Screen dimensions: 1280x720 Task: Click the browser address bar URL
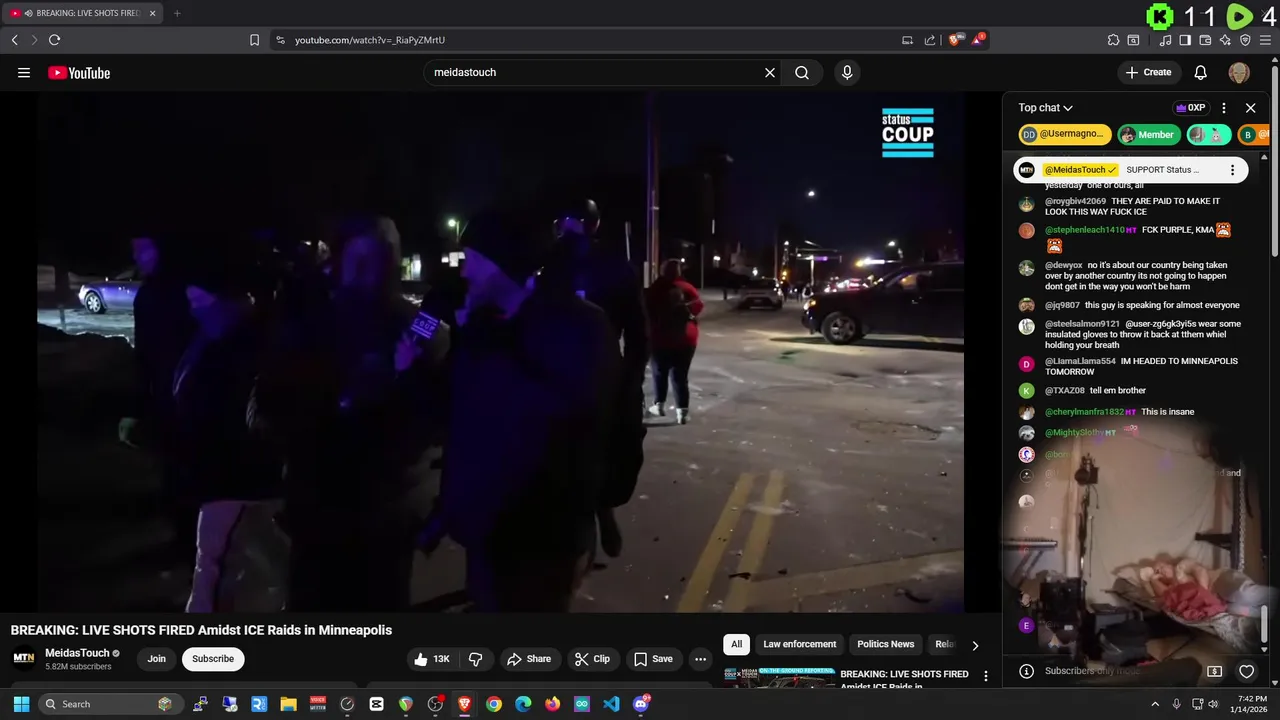pos(370,40)
